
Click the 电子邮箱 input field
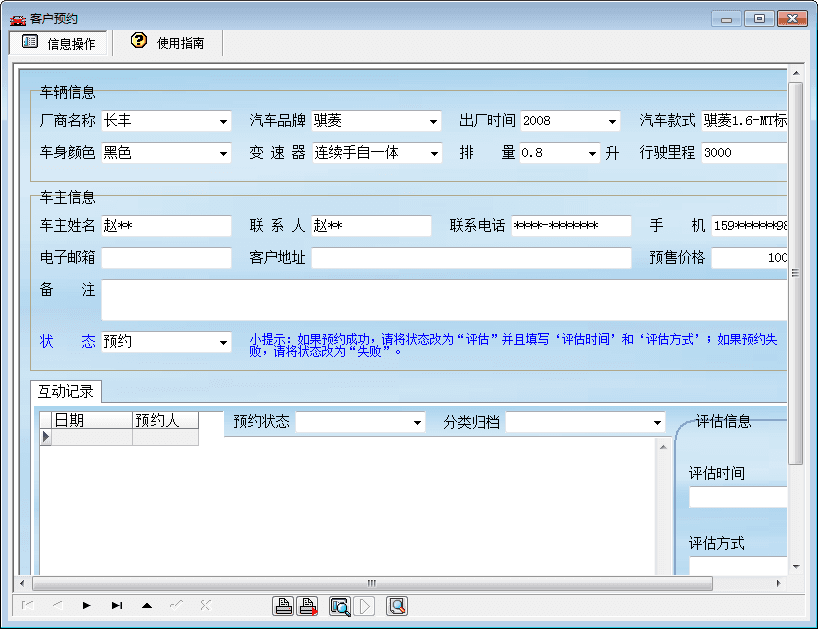pyautogui.click(x=166, y=258)
